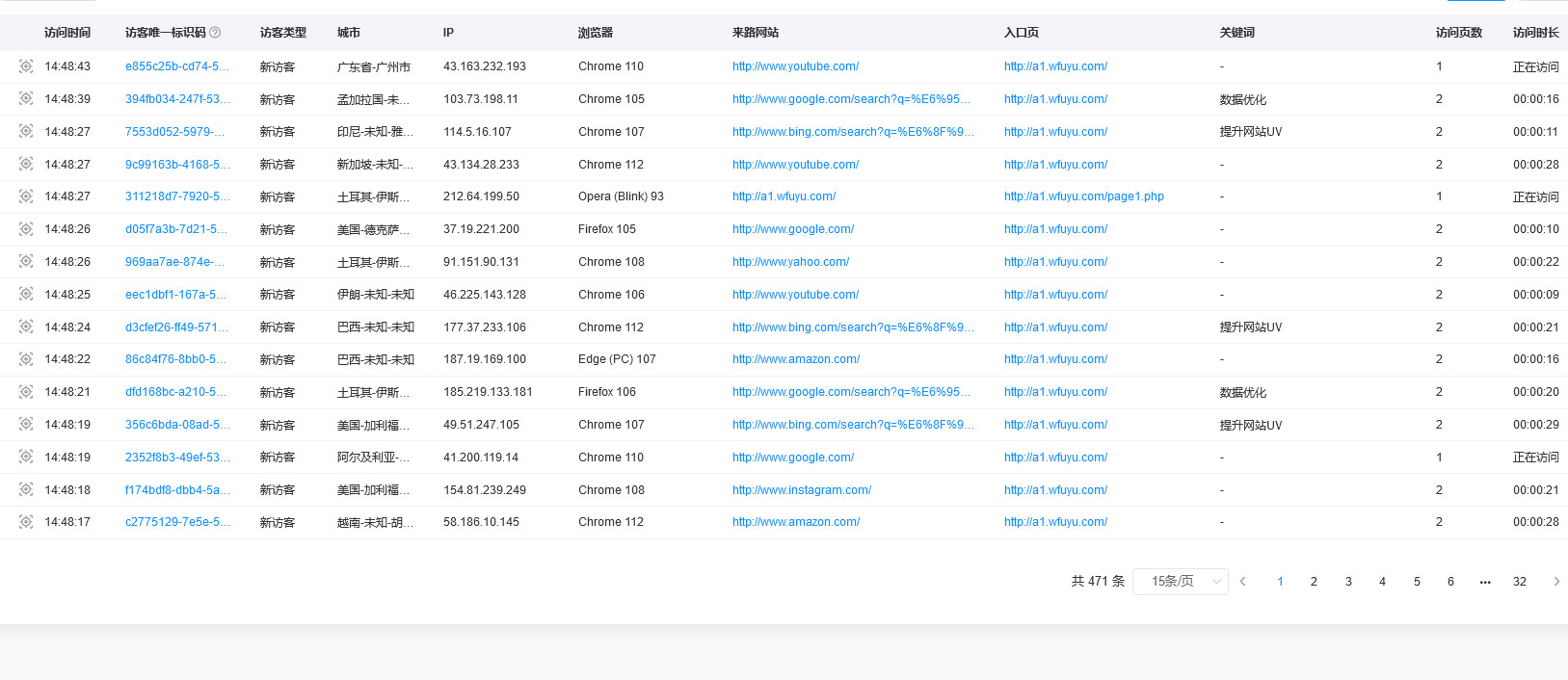Image resolution: width=1568 pixels, height=680 pixels.
Task: Open the 15条/页 page size dropdown
Action: [x=1180, y=582]
